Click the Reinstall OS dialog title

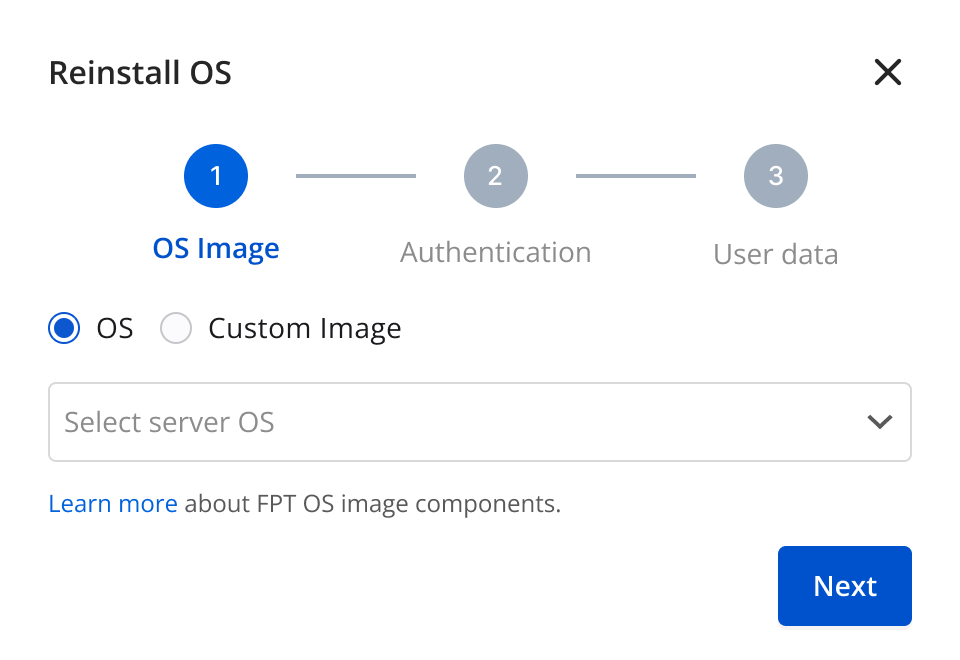140,73
